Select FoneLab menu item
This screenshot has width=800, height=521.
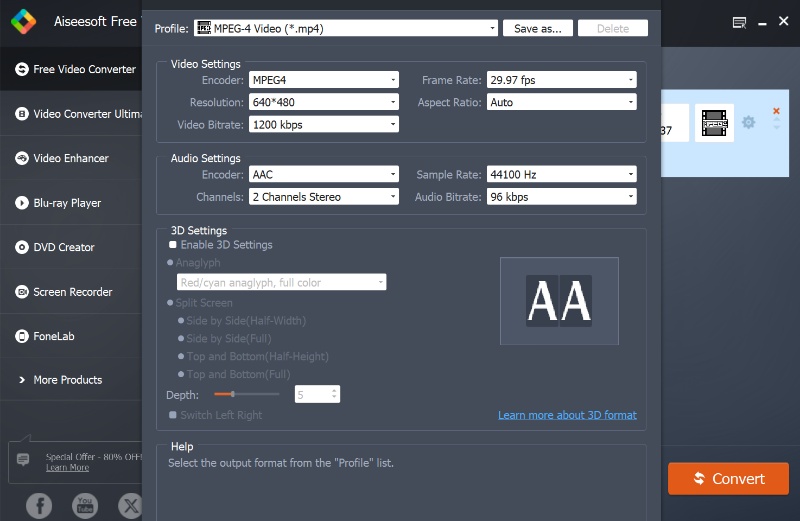(x=71, y=336)
